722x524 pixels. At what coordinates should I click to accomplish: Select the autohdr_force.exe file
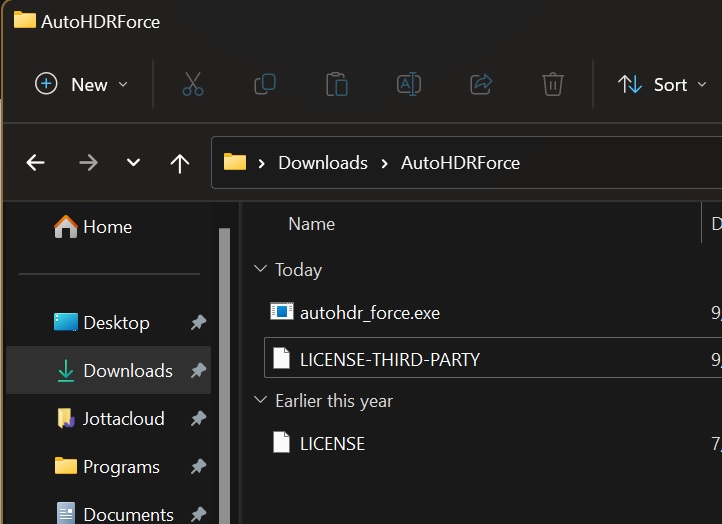(369, 313)
